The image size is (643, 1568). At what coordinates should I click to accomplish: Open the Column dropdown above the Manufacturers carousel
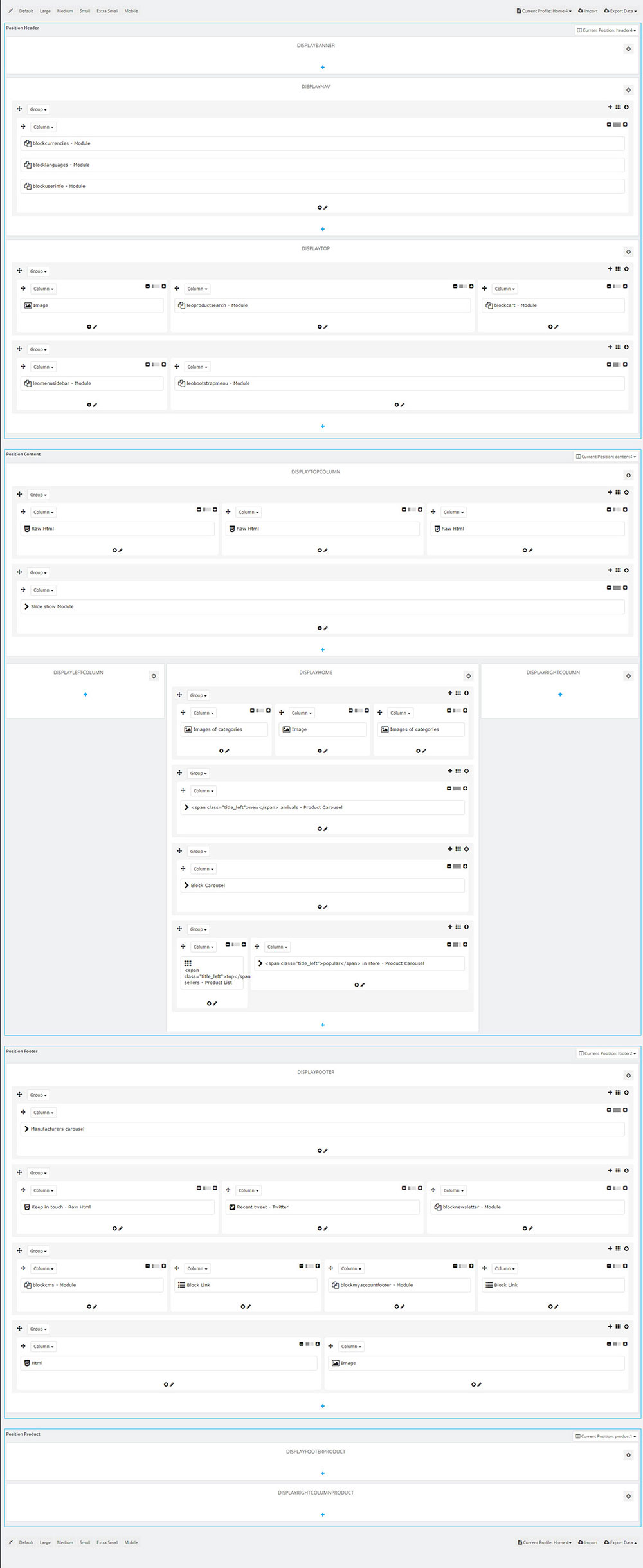coord(44,1112)
